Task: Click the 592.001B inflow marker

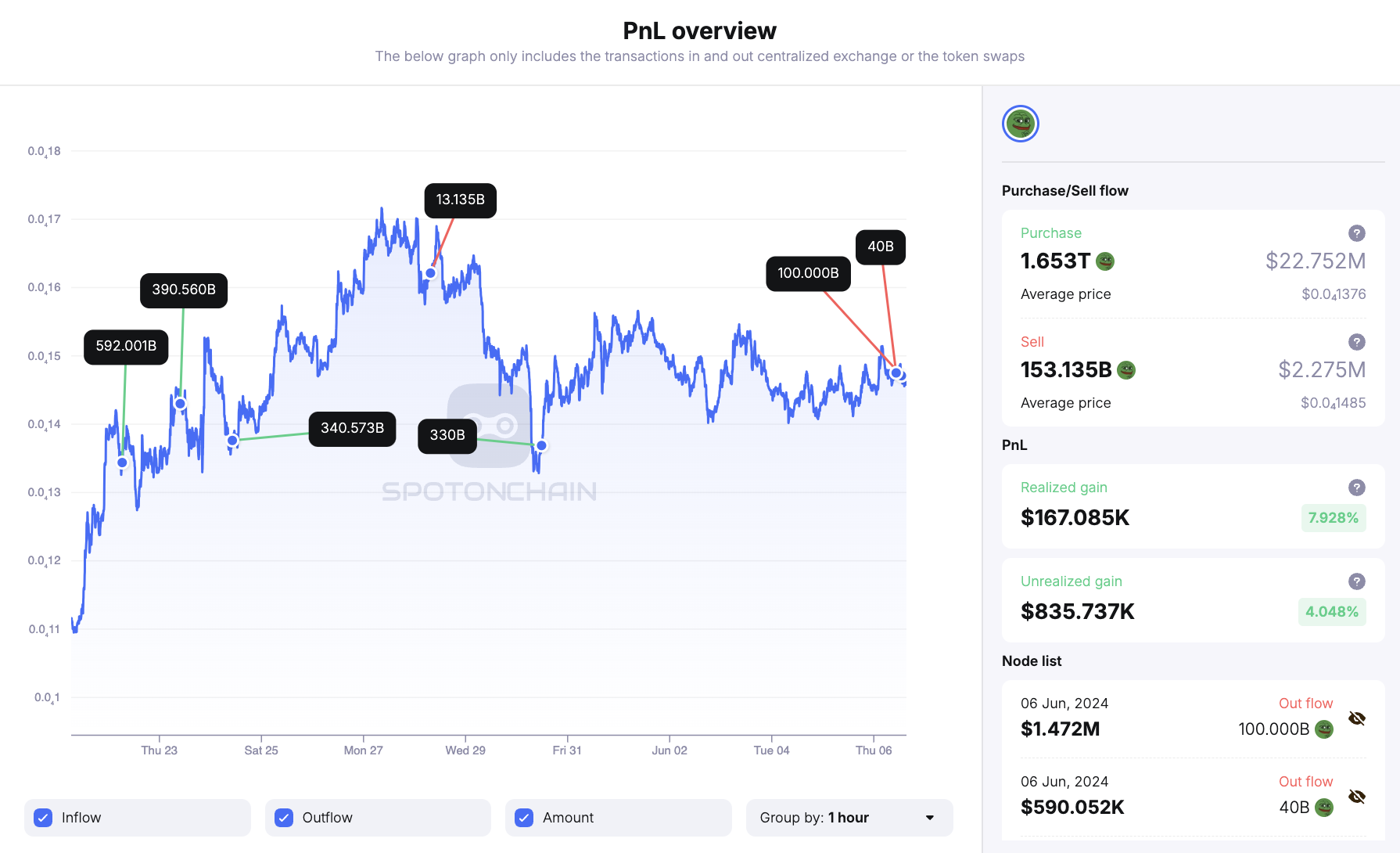Action: [126, 347]
